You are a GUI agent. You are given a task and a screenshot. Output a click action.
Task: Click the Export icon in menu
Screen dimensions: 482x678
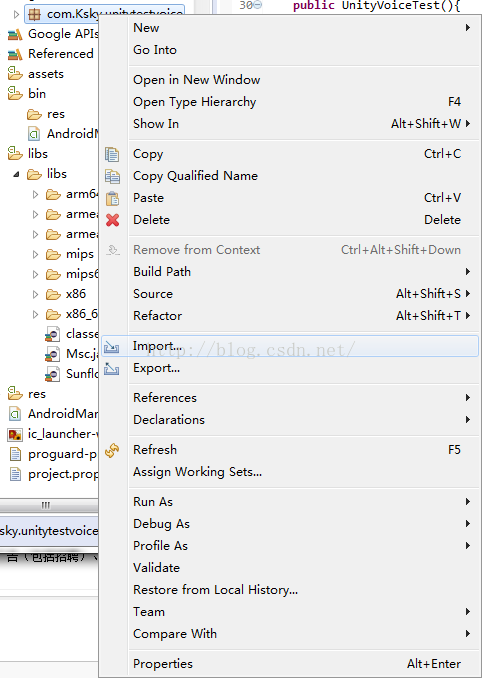[112, 368]
